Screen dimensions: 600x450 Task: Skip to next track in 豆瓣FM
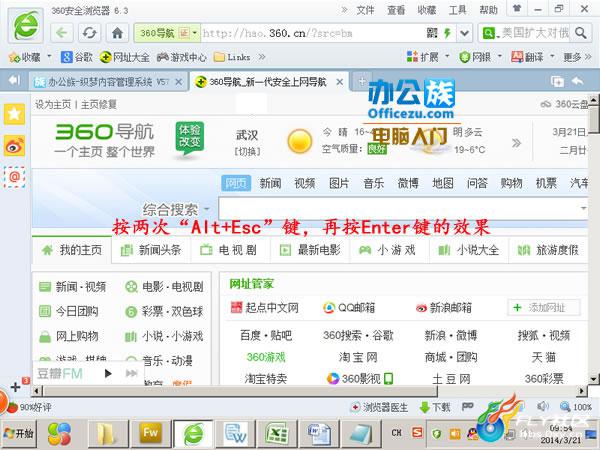pos(131,373)
